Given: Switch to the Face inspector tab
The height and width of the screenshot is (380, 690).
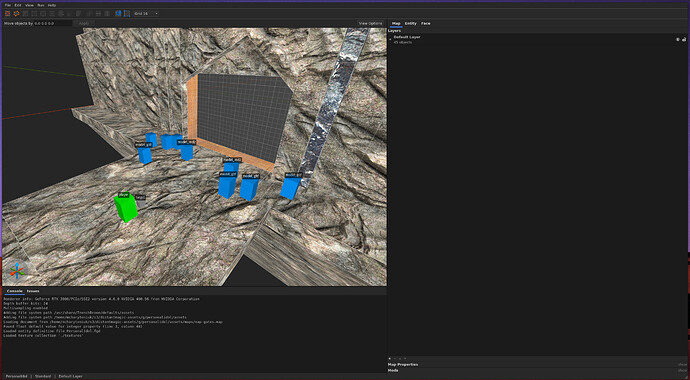Looking at the screenshot, I should tap(426, 23).
